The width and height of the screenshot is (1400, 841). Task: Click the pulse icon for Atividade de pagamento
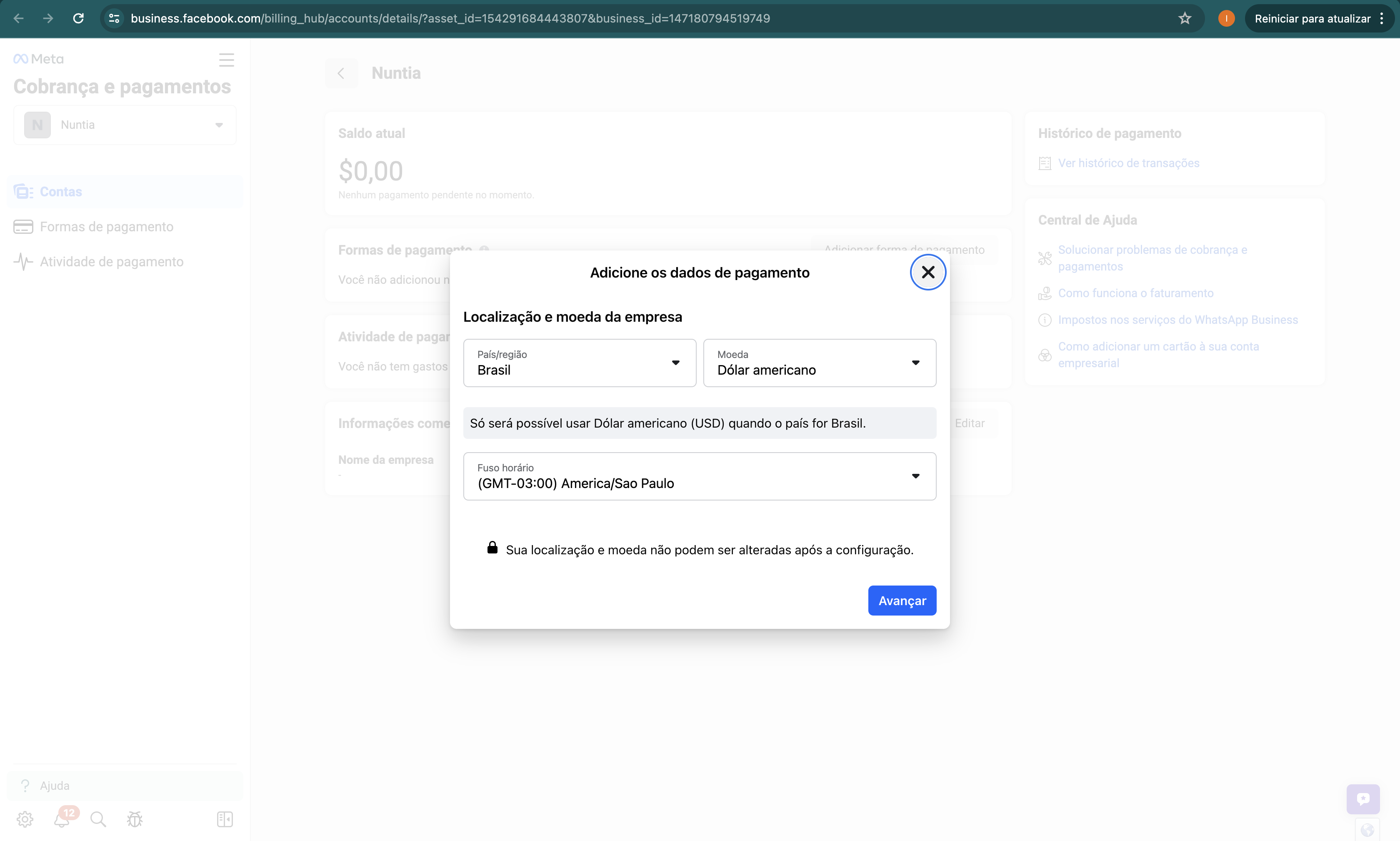tap(23, 262)
